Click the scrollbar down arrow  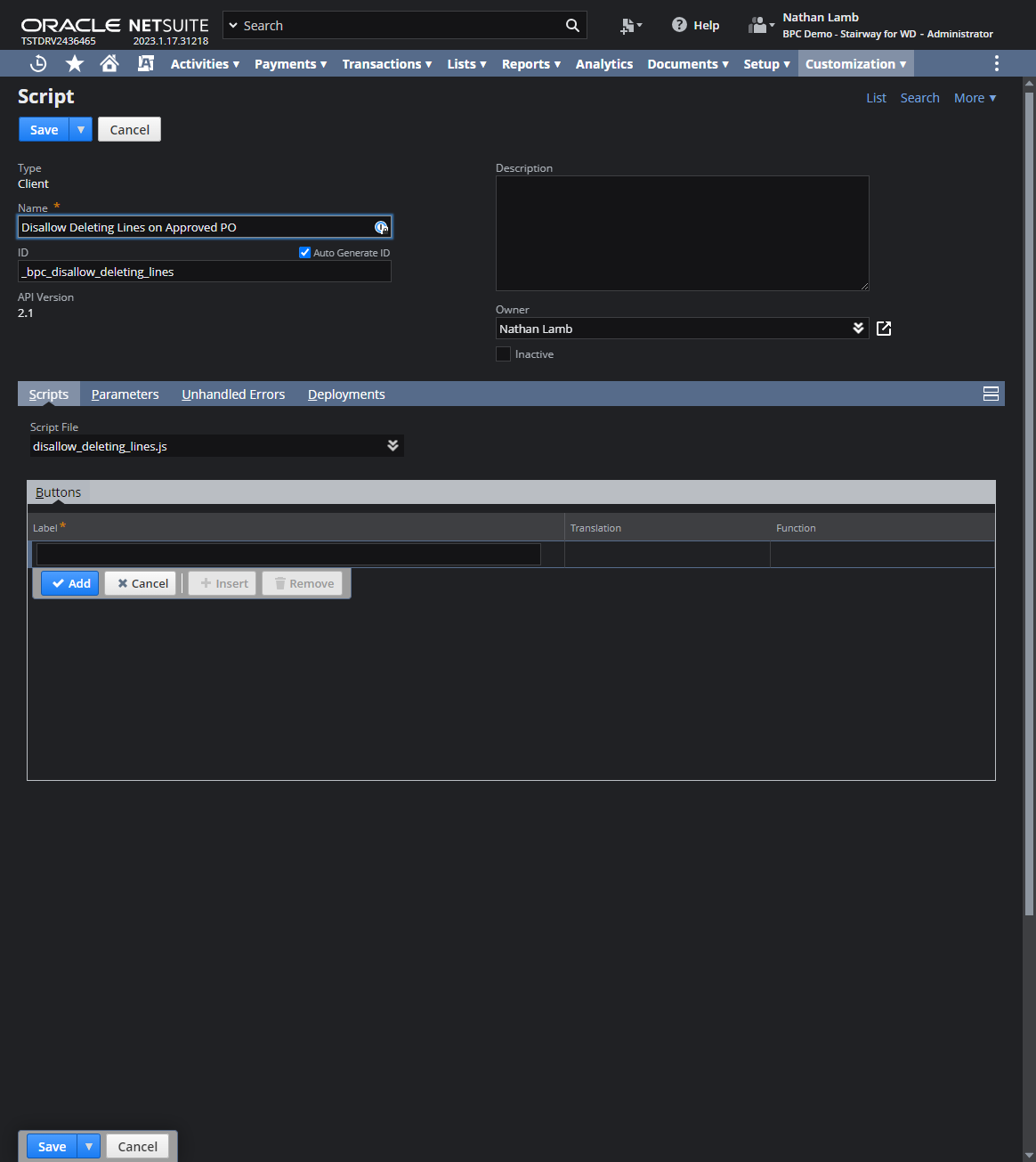(1029, 1155)
